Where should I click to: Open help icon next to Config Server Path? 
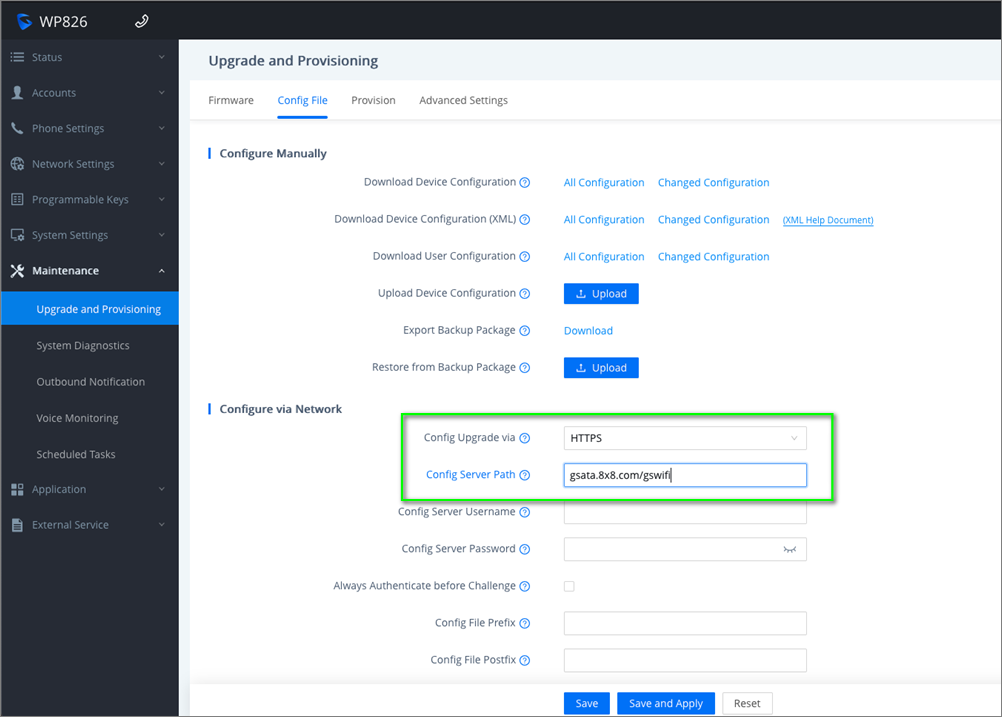[525, 475]
